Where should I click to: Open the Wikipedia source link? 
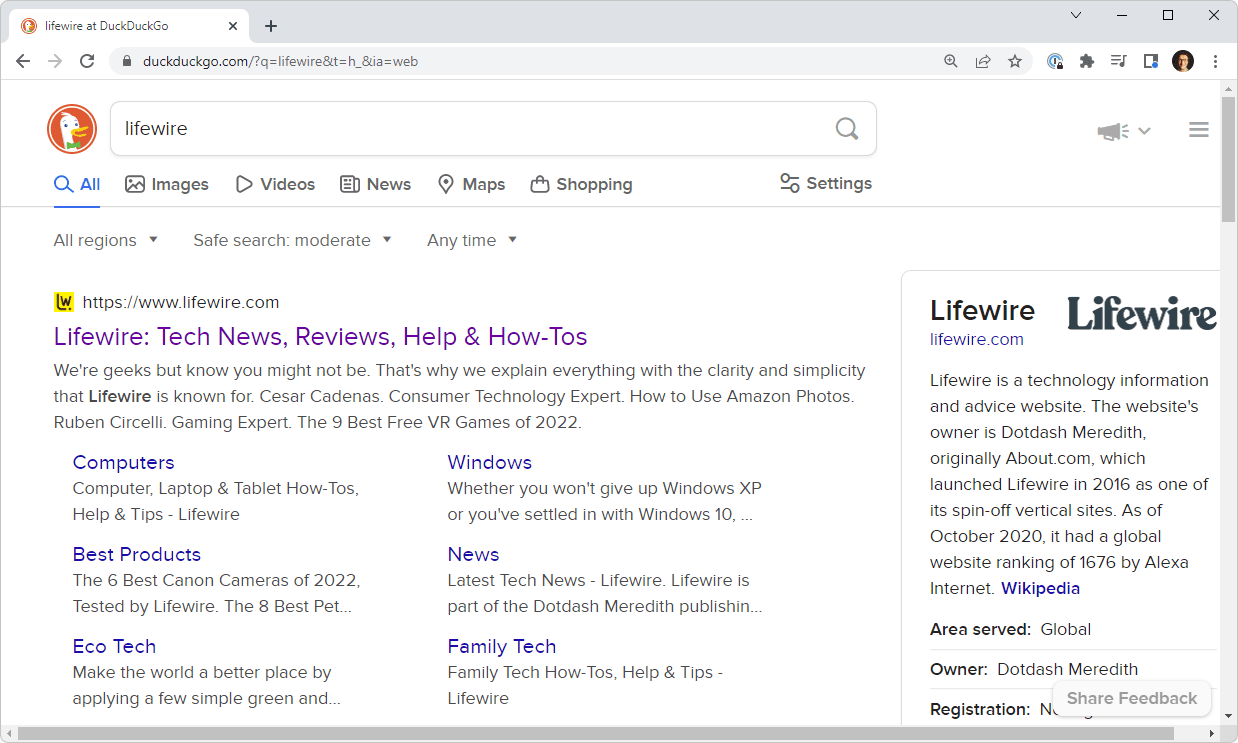click(x=1040, y=588)
